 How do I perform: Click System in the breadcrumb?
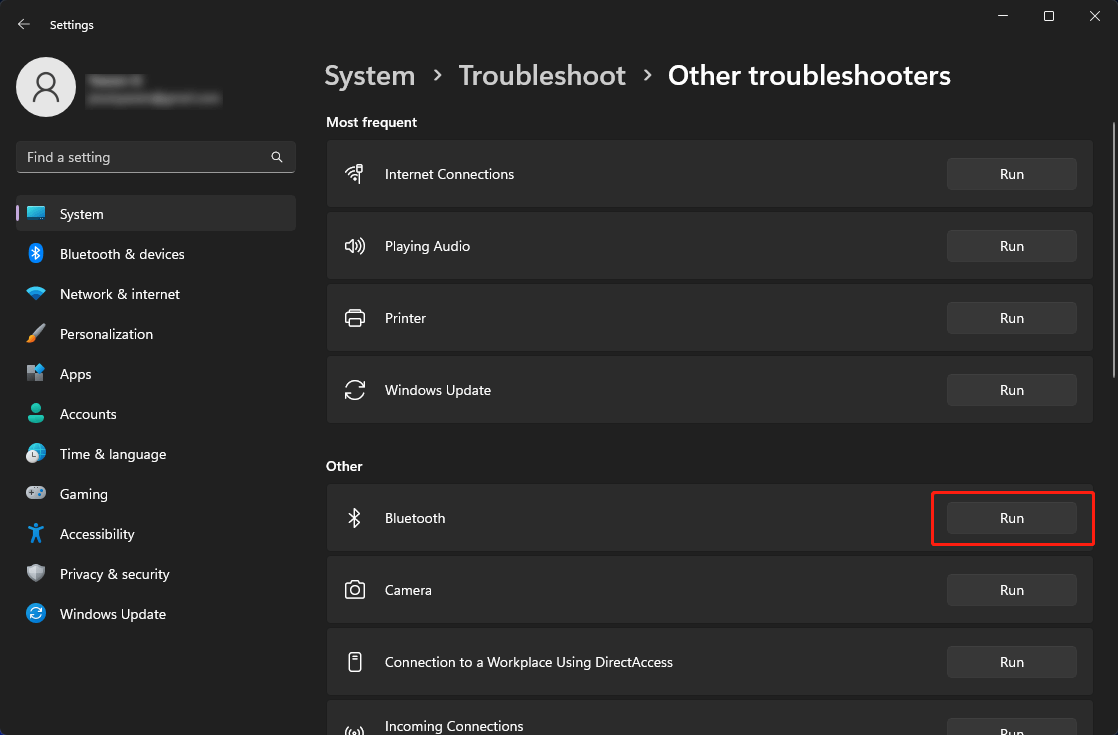coord(369,76)
